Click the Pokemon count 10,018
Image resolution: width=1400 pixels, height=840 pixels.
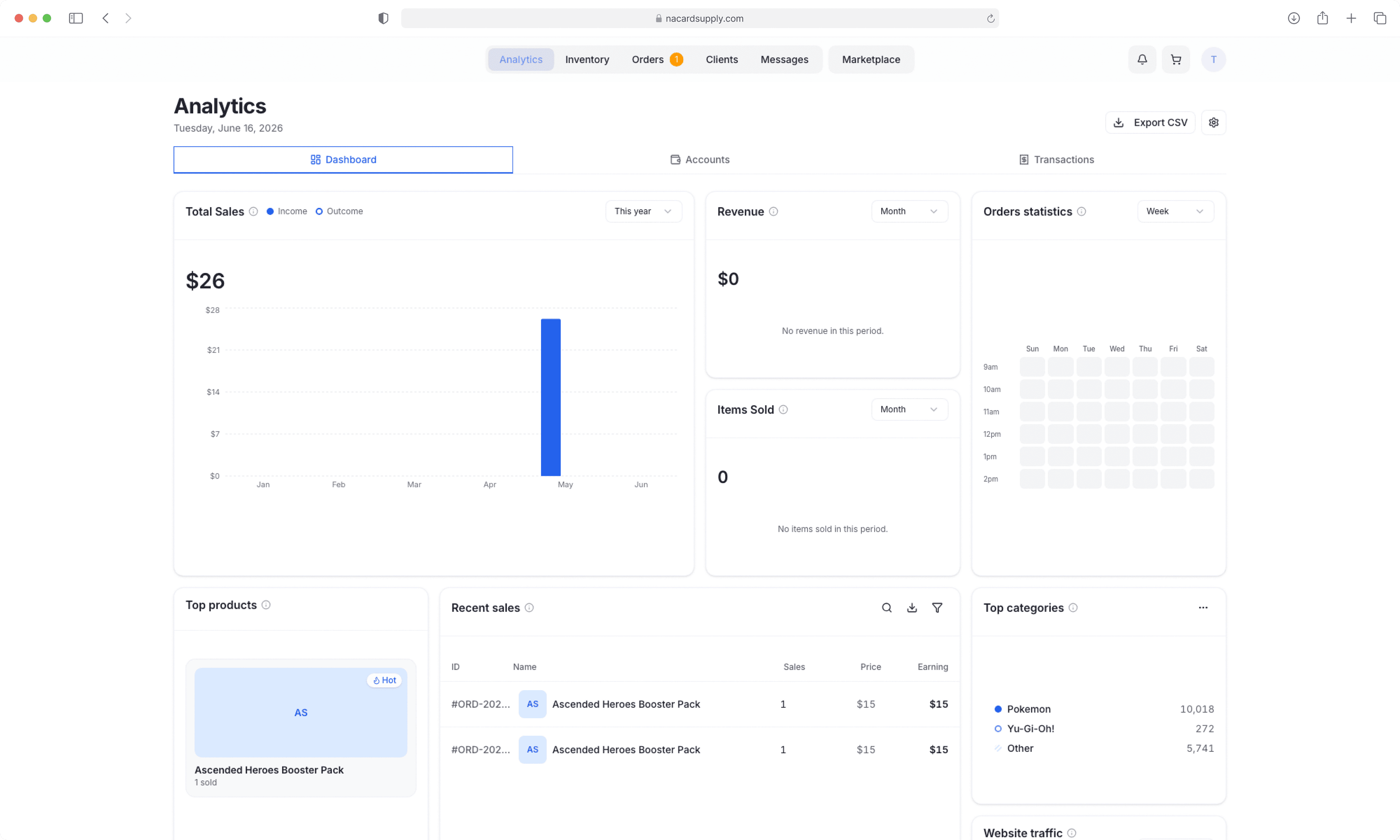(1196, 709)
